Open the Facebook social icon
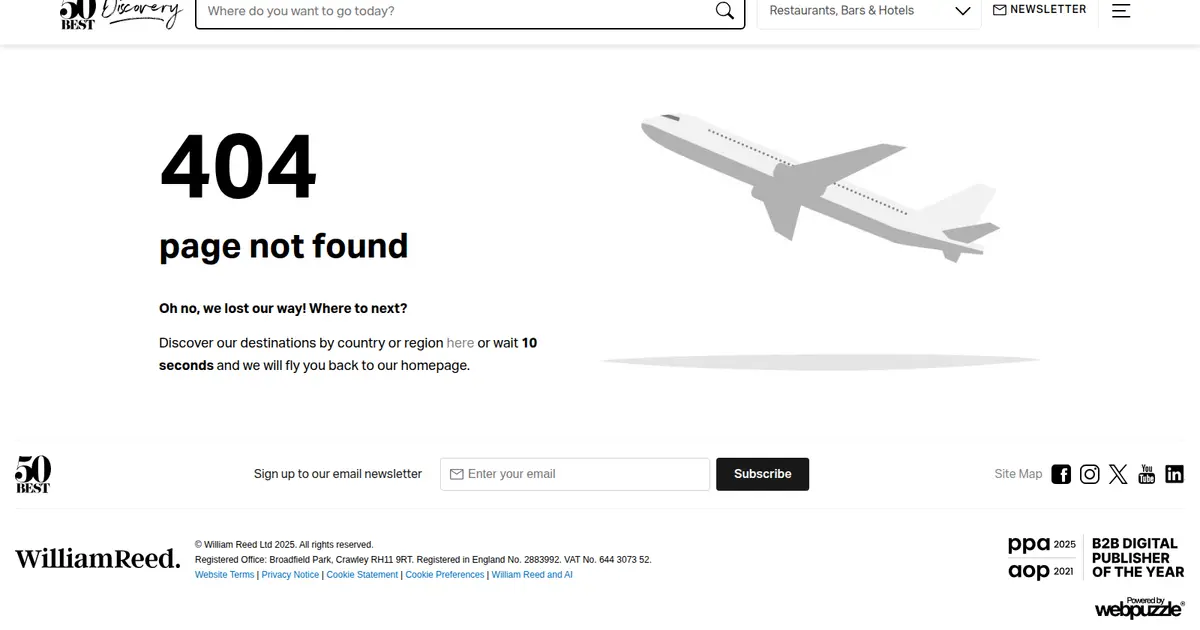Screen dimensions: 1200x630 tap(1061, 474)
